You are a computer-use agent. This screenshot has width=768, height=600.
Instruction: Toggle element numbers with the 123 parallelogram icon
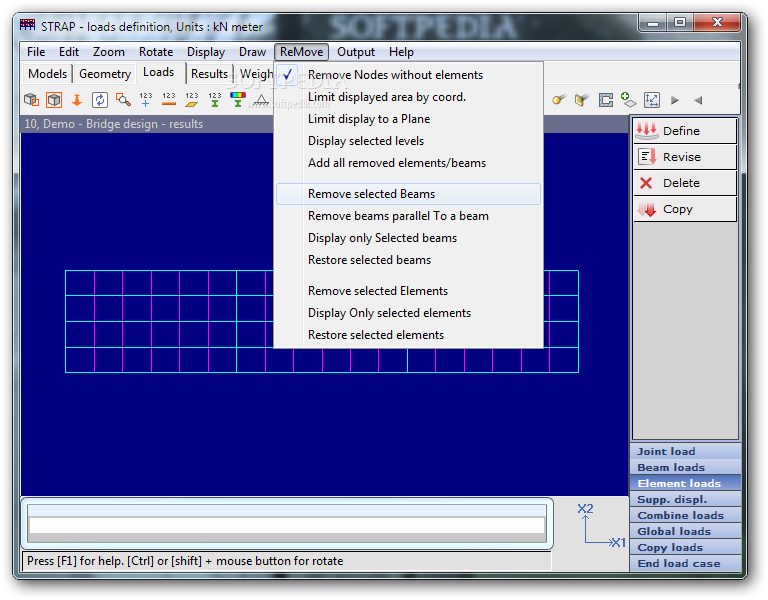tap(192, 100)
